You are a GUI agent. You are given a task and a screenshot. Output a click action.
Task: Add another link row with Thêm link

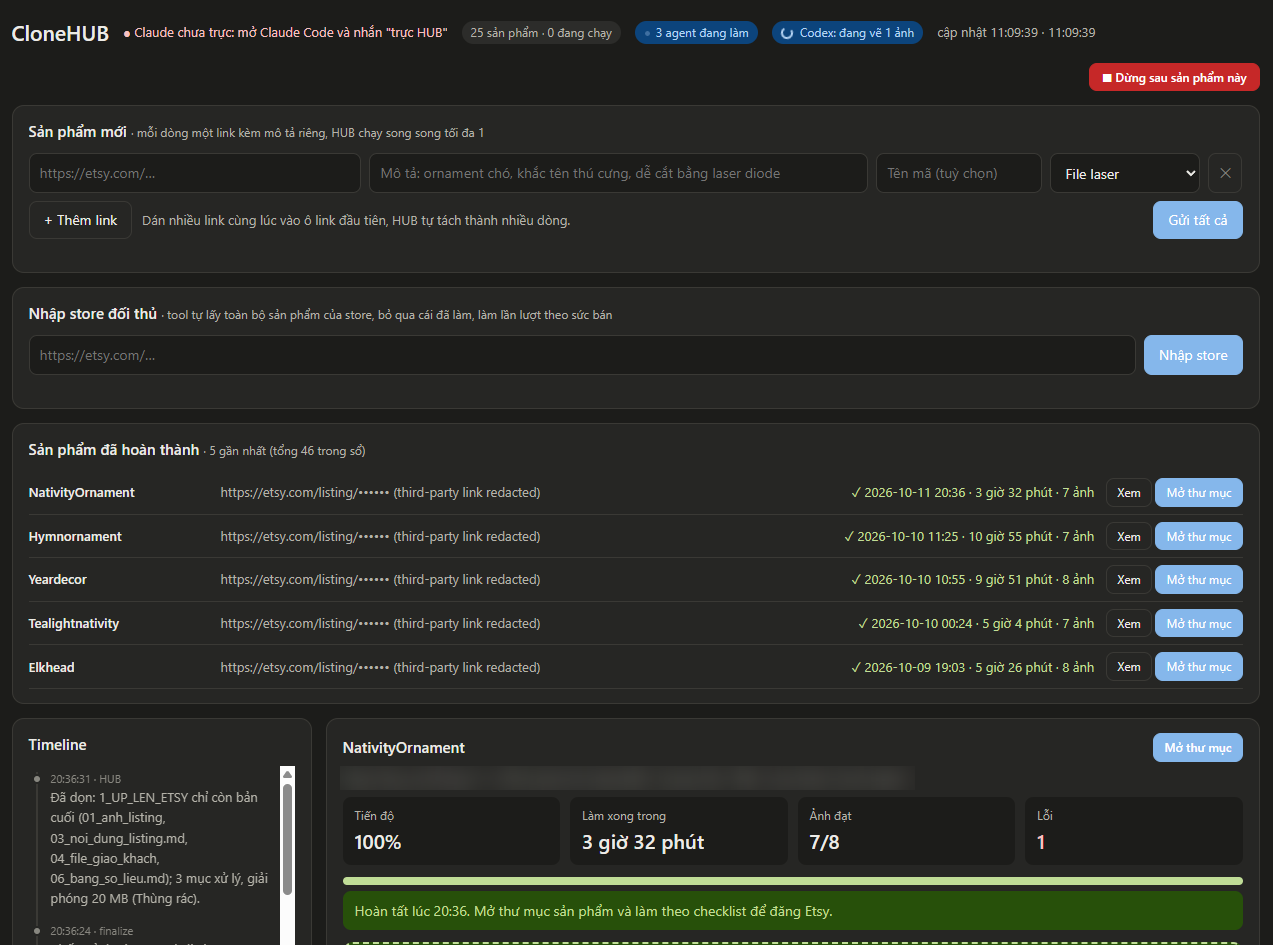tap(80, 220)
